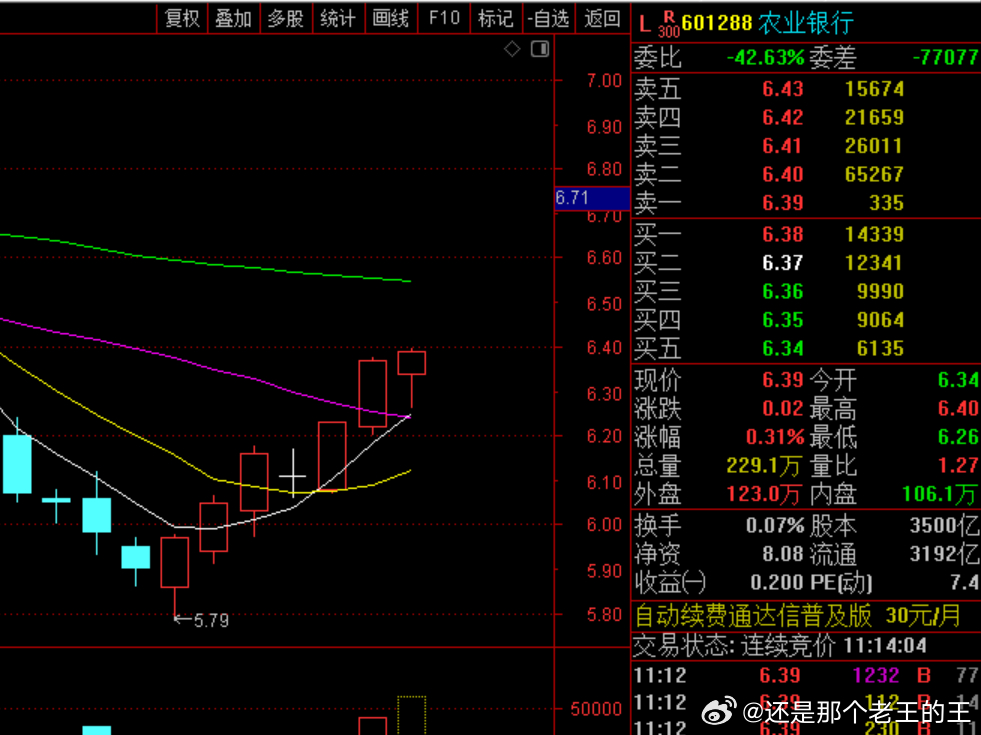Screen dimensions: 981x735
Task: Open the 统计 statistics tool
Action: coord(338,18)
